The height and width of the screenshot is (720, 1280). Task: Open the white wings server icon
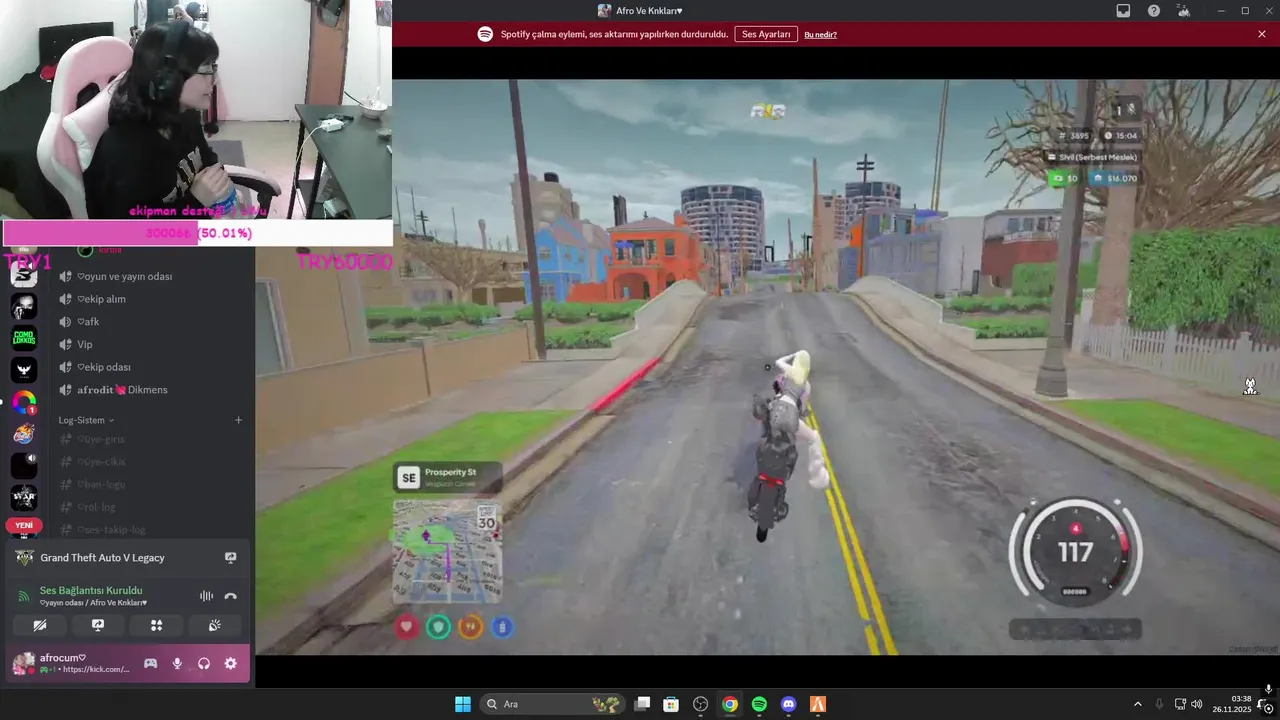[x=24, y=370]
